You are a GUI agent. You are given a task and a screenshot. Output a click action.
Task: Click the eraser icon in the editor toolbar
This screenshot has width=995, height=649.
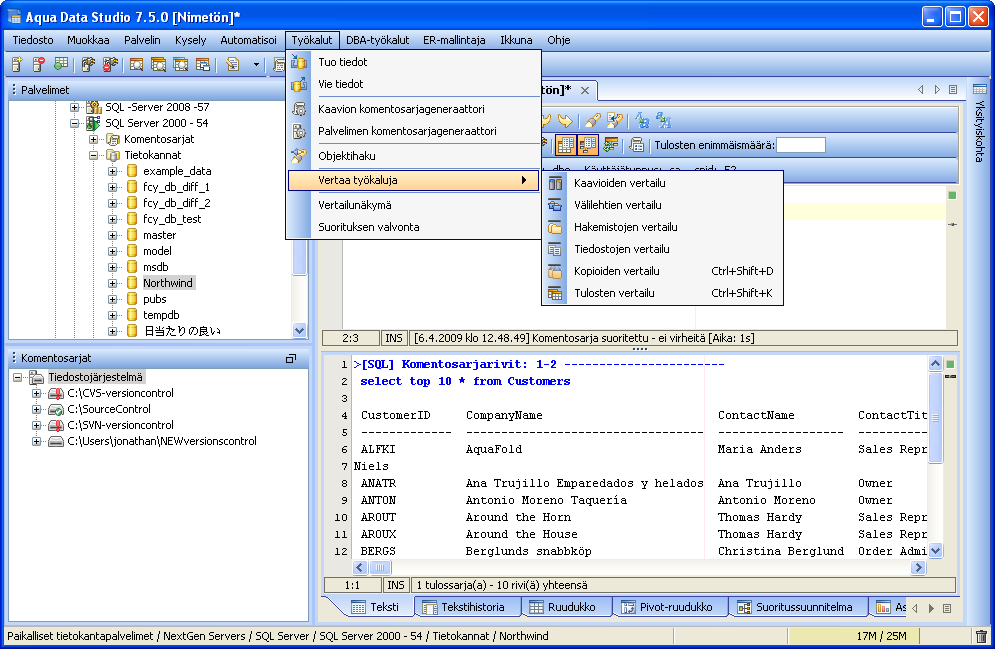593,121
